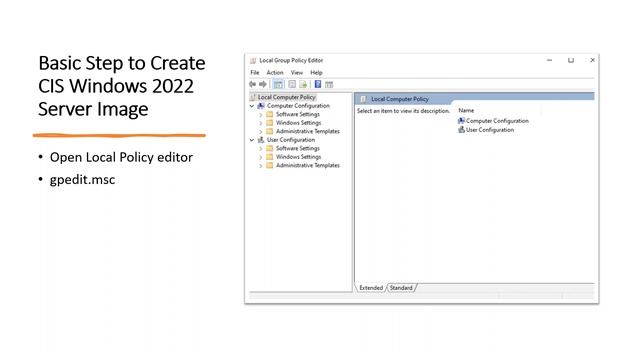Viewport: 640px width, 360px height.
Task: Click the Properties toolbar icon
Action: click(x=292, y=84)
